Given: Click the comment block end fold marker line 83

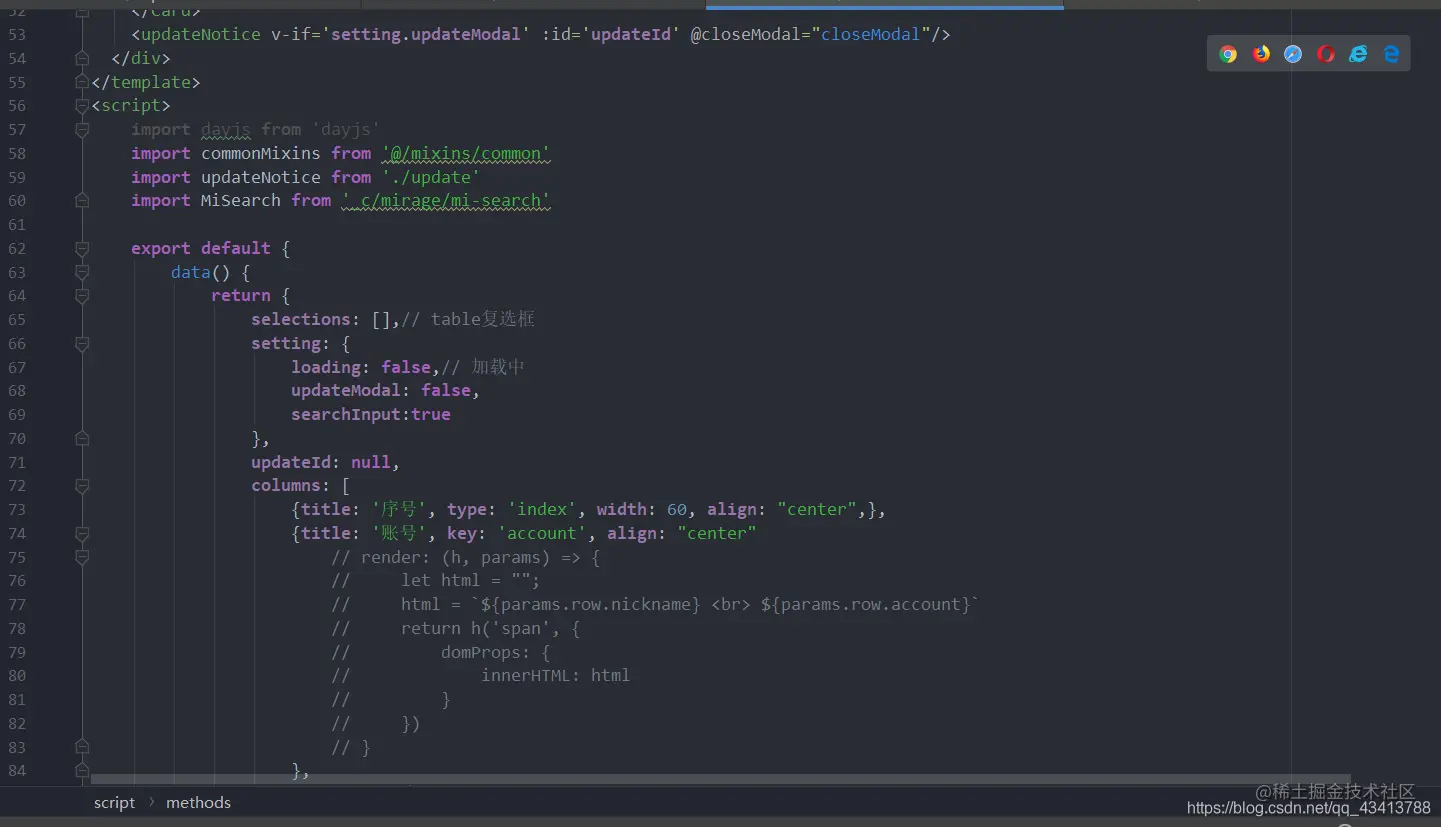Looking at the screenshot, I should click(82, 747).
